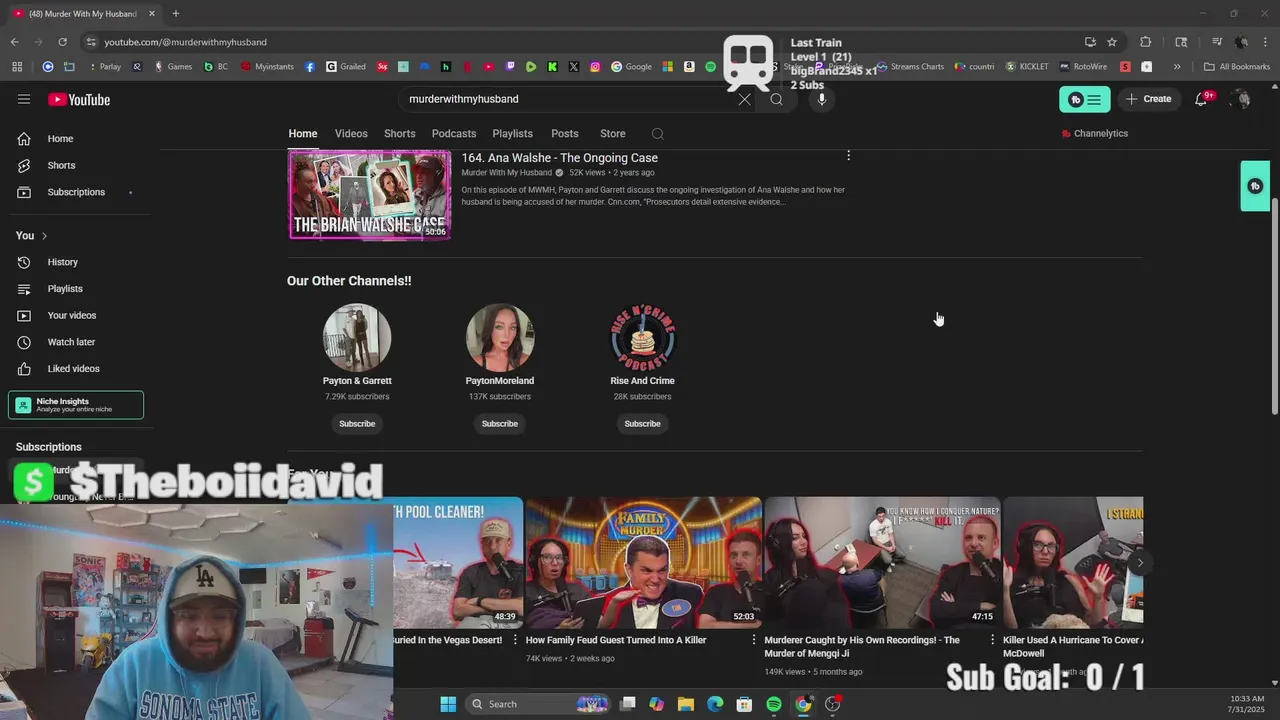The height and width of the screenshot is (720, 1280).
Task: Open Spotify from the taskbar
Action: click(774, 704)
